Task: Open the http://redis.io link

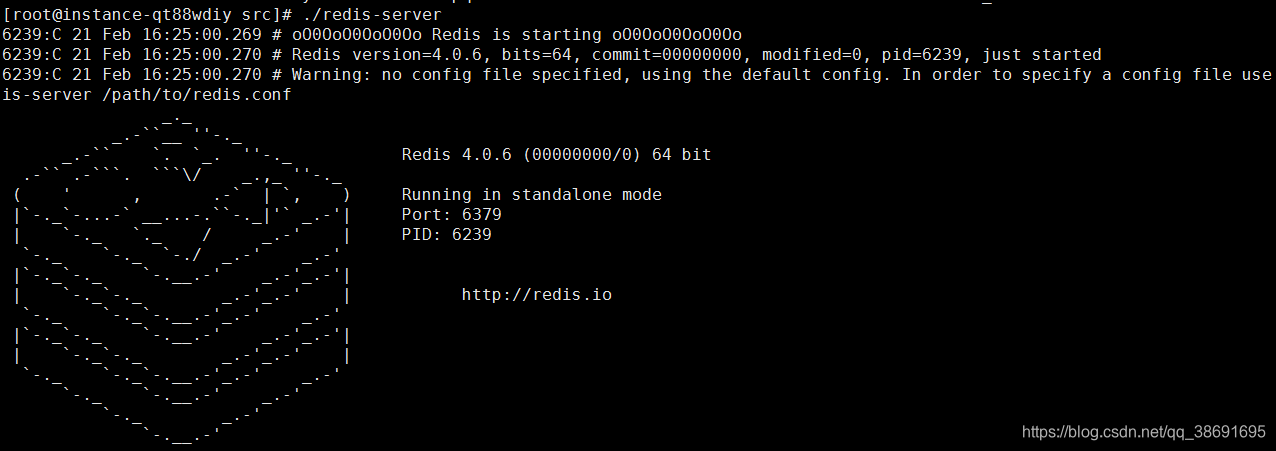Action: tap(537, 294)
